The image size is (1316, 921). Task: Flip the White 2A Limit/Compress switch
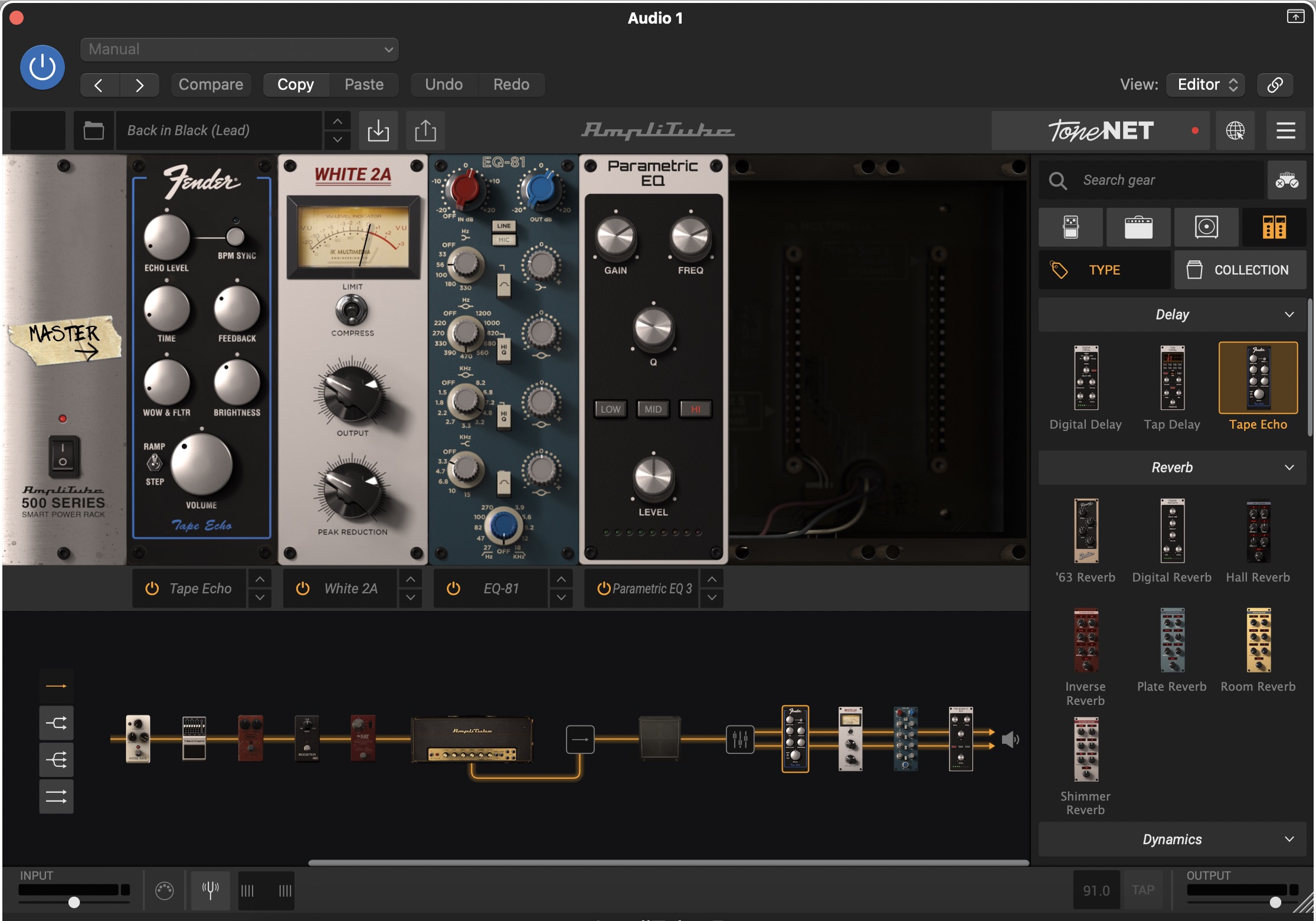click(x=352, y=310)
